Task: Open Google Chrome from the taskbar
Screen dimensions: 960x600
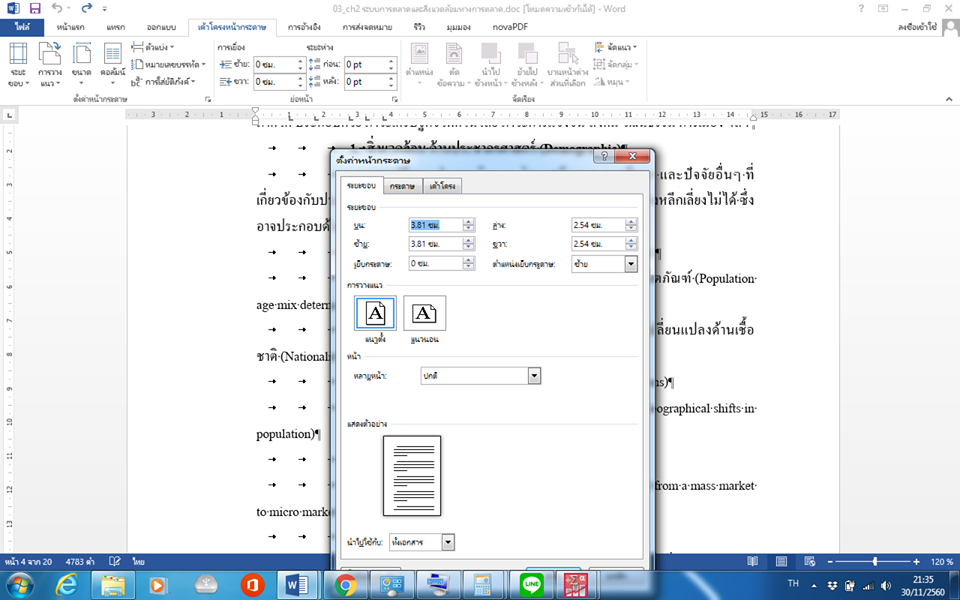Action: click(345, 585)
